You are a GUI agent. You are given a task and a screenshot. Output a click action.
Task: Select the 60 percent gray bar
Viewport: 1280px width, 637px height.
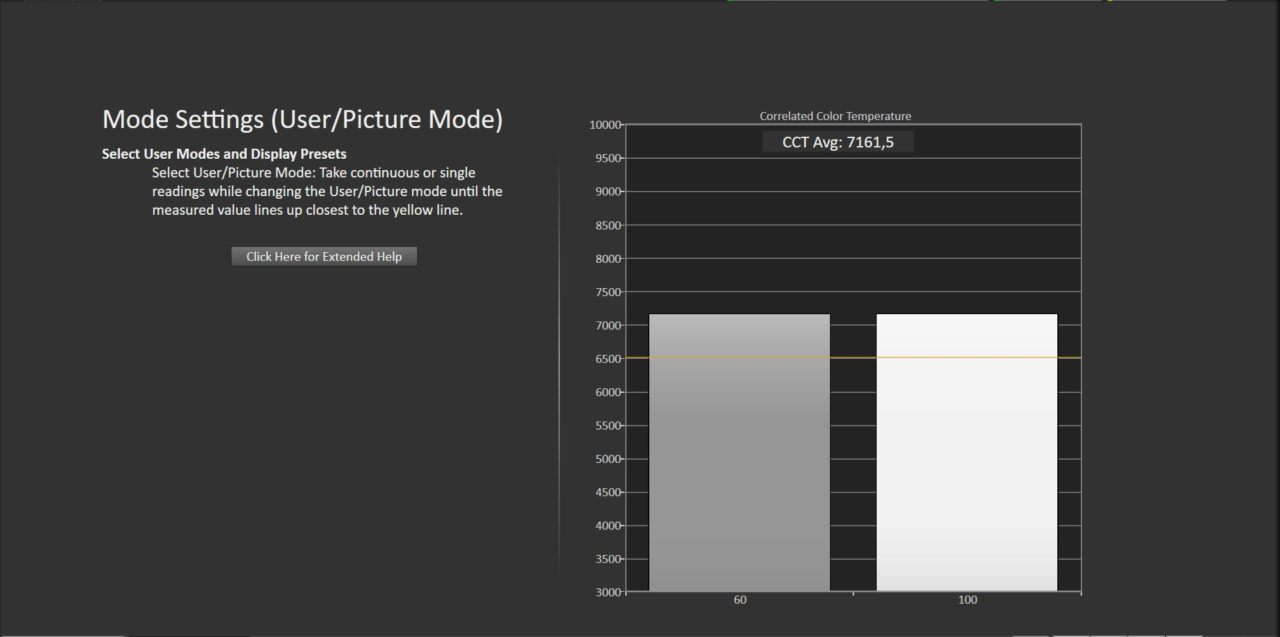pyautogui.click(x=739, y=452)
